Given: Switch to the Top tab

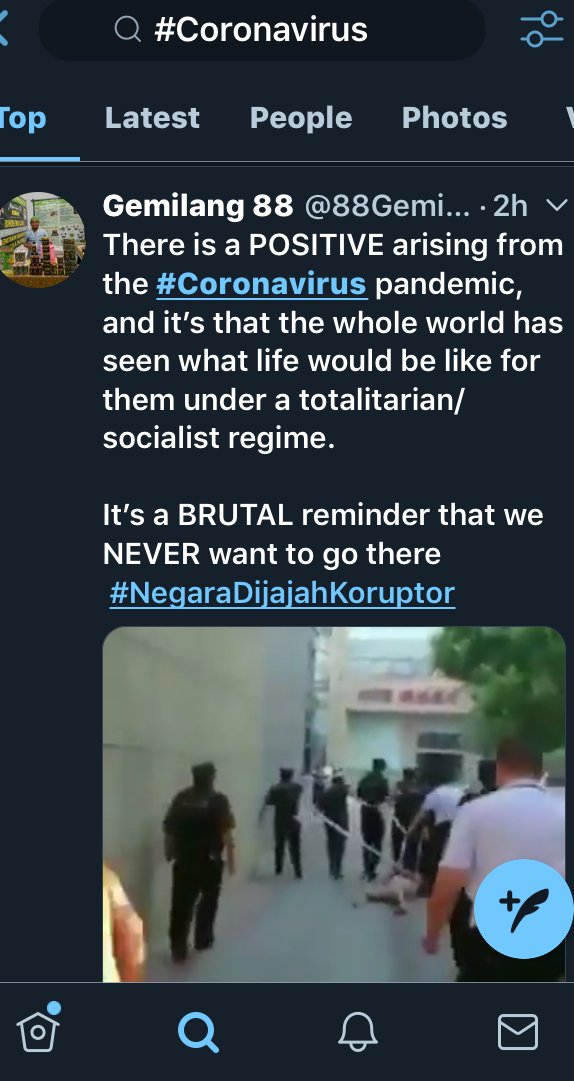Looking at the screenshot, I should pyautogui.click(x=23, y=118).
